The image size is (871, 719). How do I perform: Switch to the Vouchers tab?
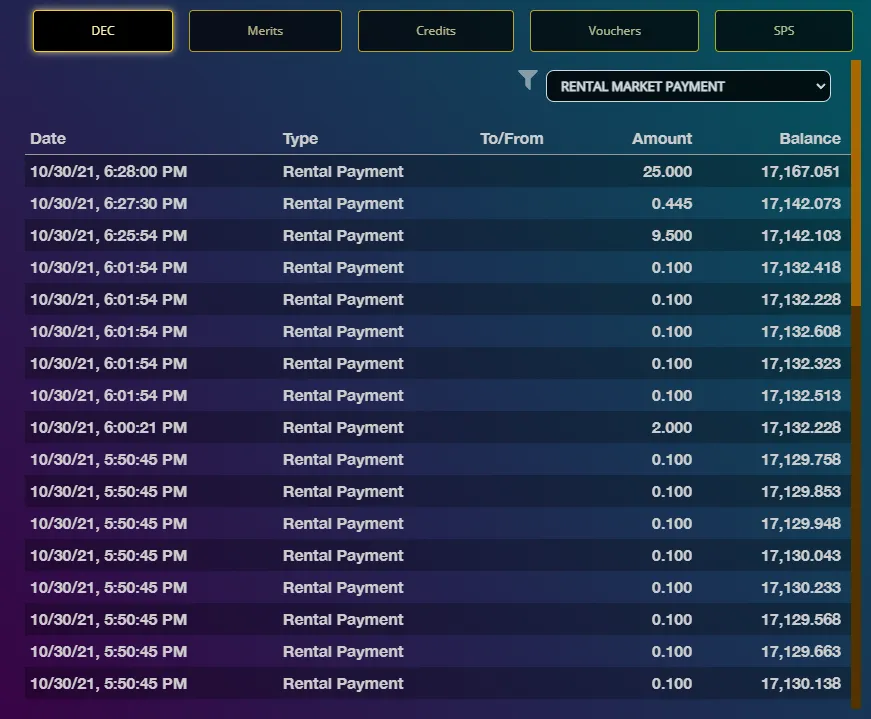614,31
